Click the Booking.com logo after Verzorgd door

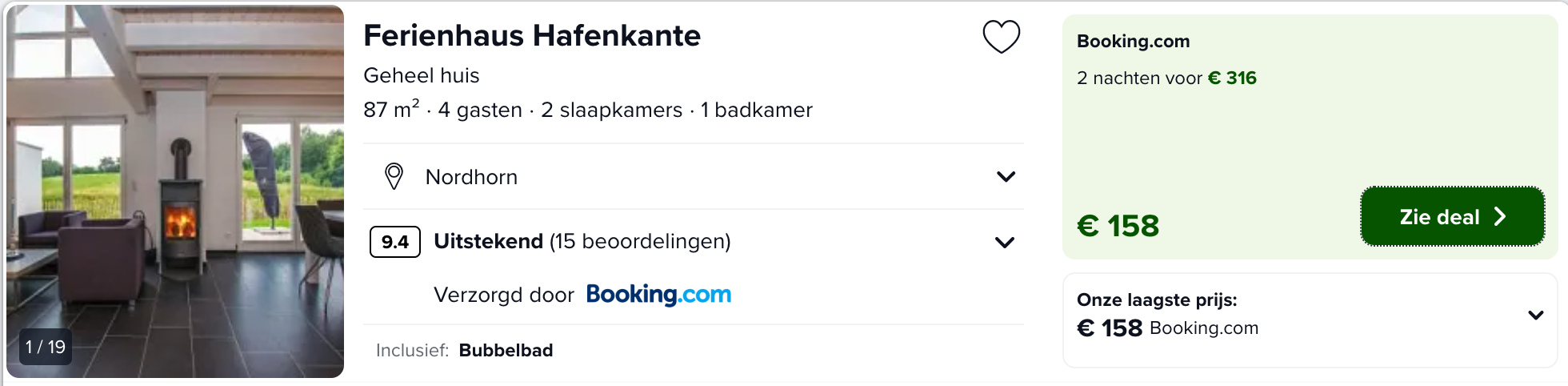658,295
